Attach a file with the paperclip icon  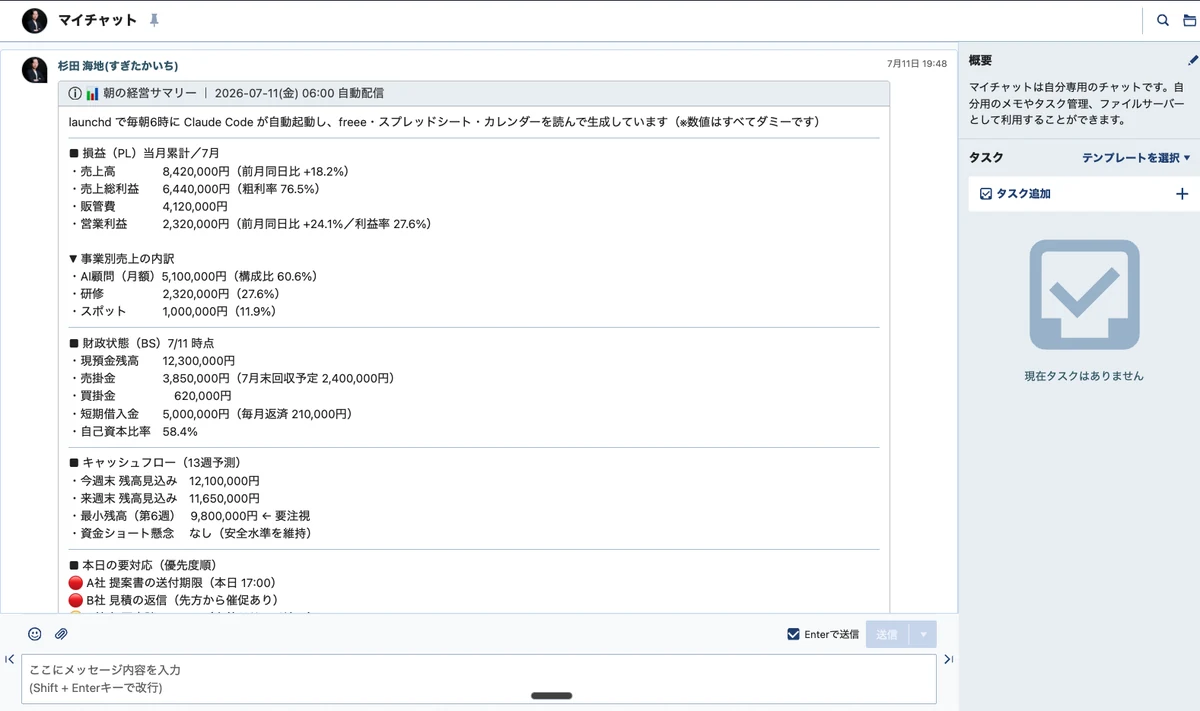click(x=61, y=634)
